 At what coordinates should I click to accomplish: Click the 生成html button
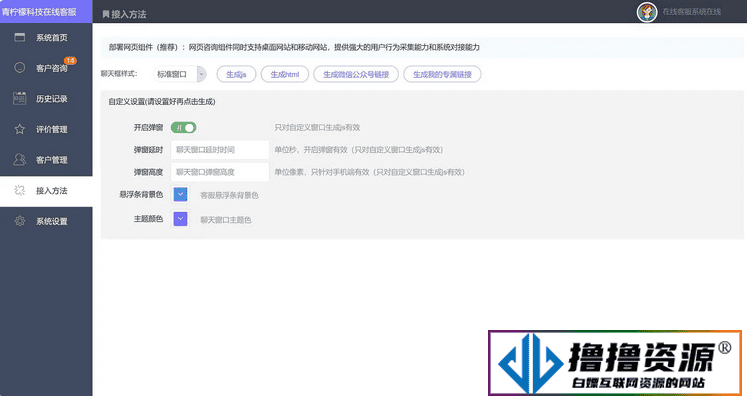pyautogui.click(x=285, y=74)
